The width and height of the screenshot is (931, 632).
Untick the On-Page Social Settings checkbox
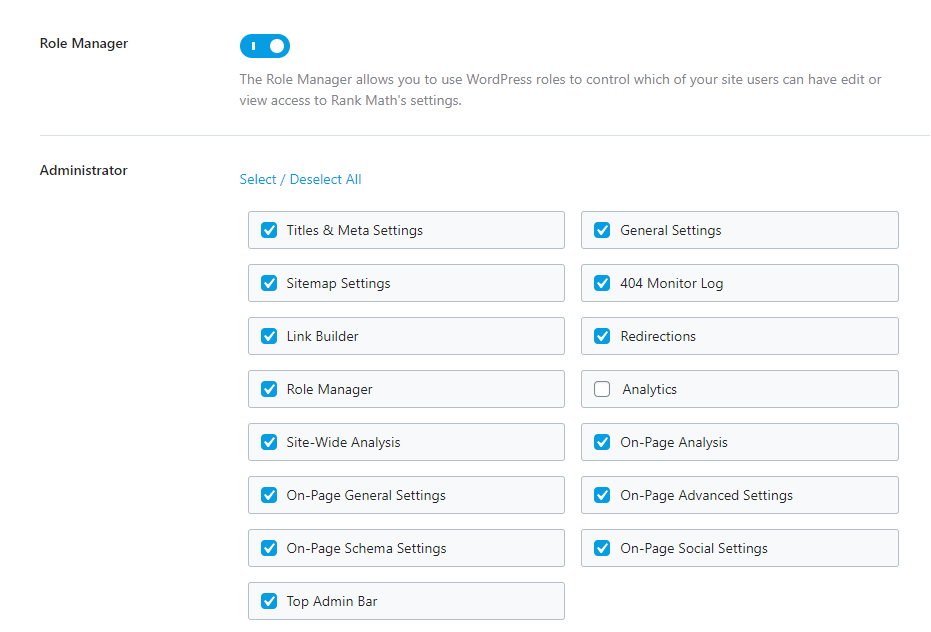tap(602, 548)
